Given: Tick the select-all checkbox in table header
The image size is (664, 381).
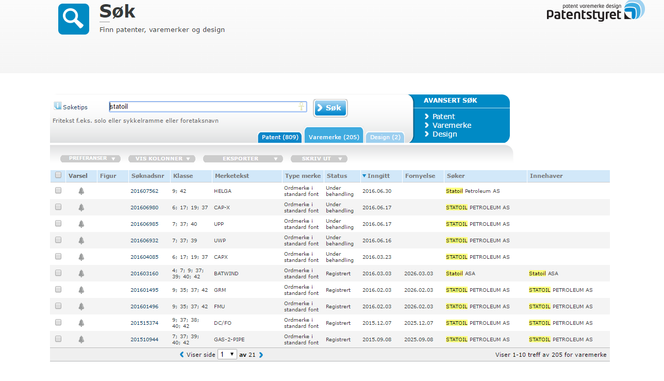Looking at the screenshot, I should pyautogui.click(x=58, y=175).
